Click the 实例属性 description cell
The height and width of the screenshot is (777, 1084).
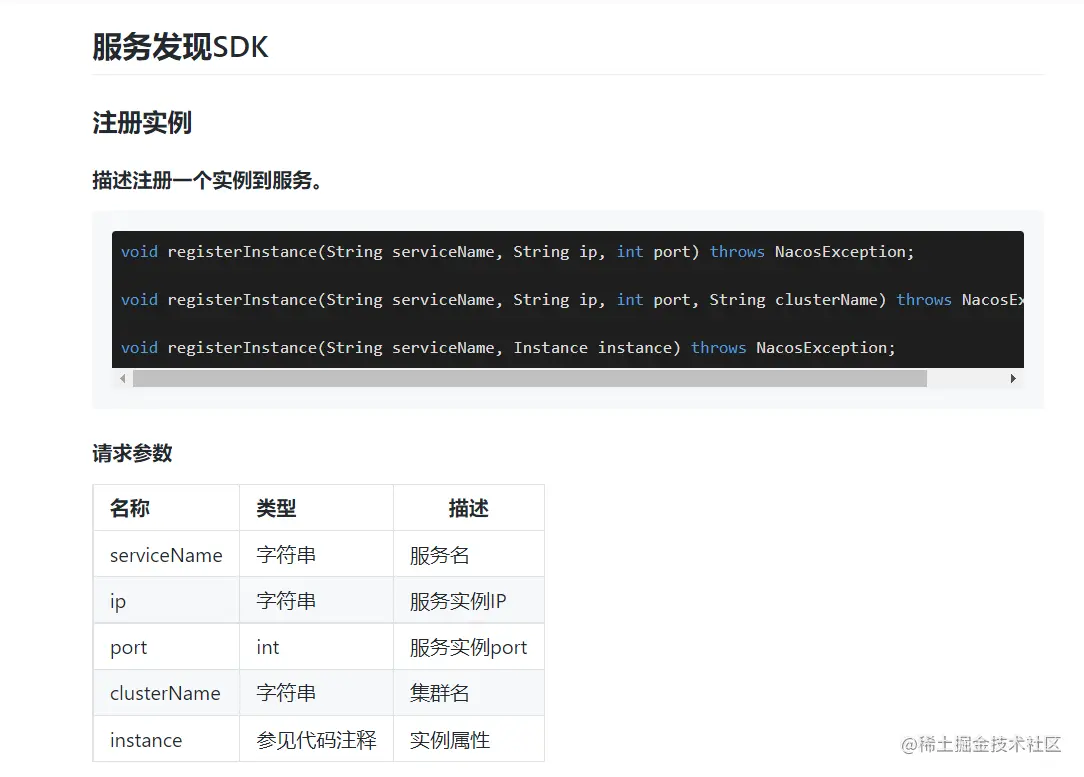(469, 740)
